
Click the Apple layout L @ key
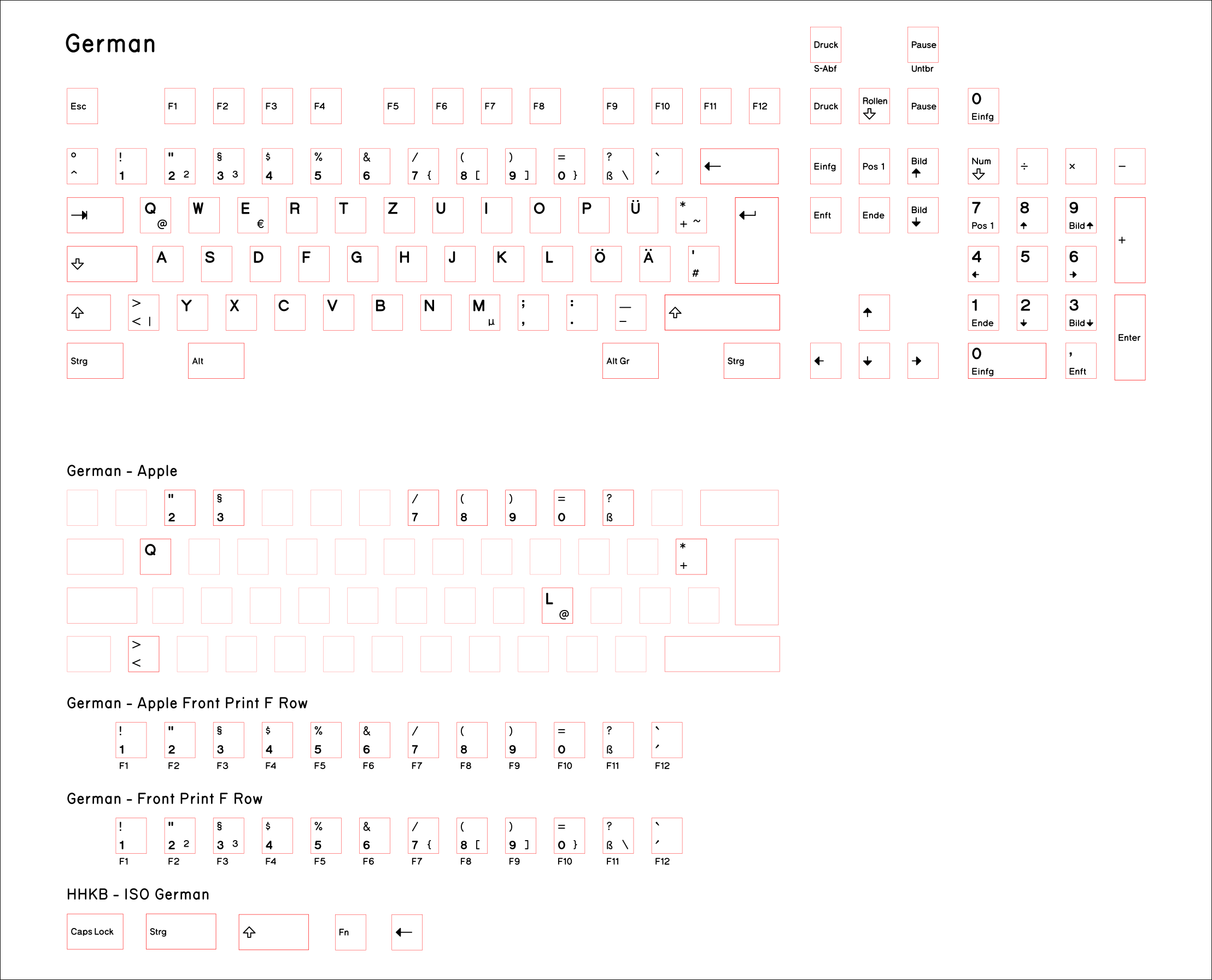point(557,605)
